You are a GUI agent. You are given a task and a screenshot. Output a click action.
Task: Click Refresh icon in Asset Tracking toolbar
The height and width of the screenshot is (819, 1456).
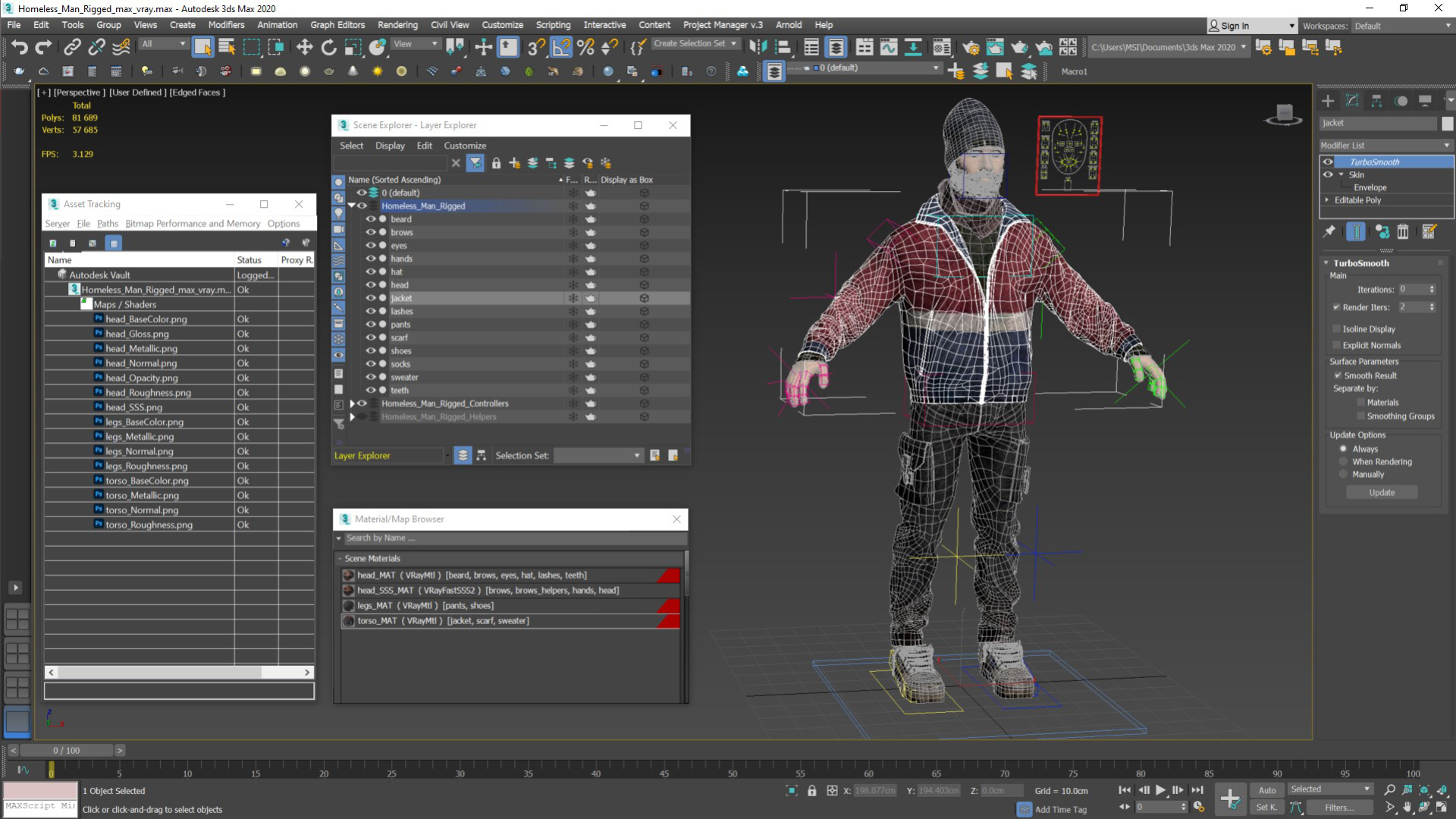click(x=53, y=243)
